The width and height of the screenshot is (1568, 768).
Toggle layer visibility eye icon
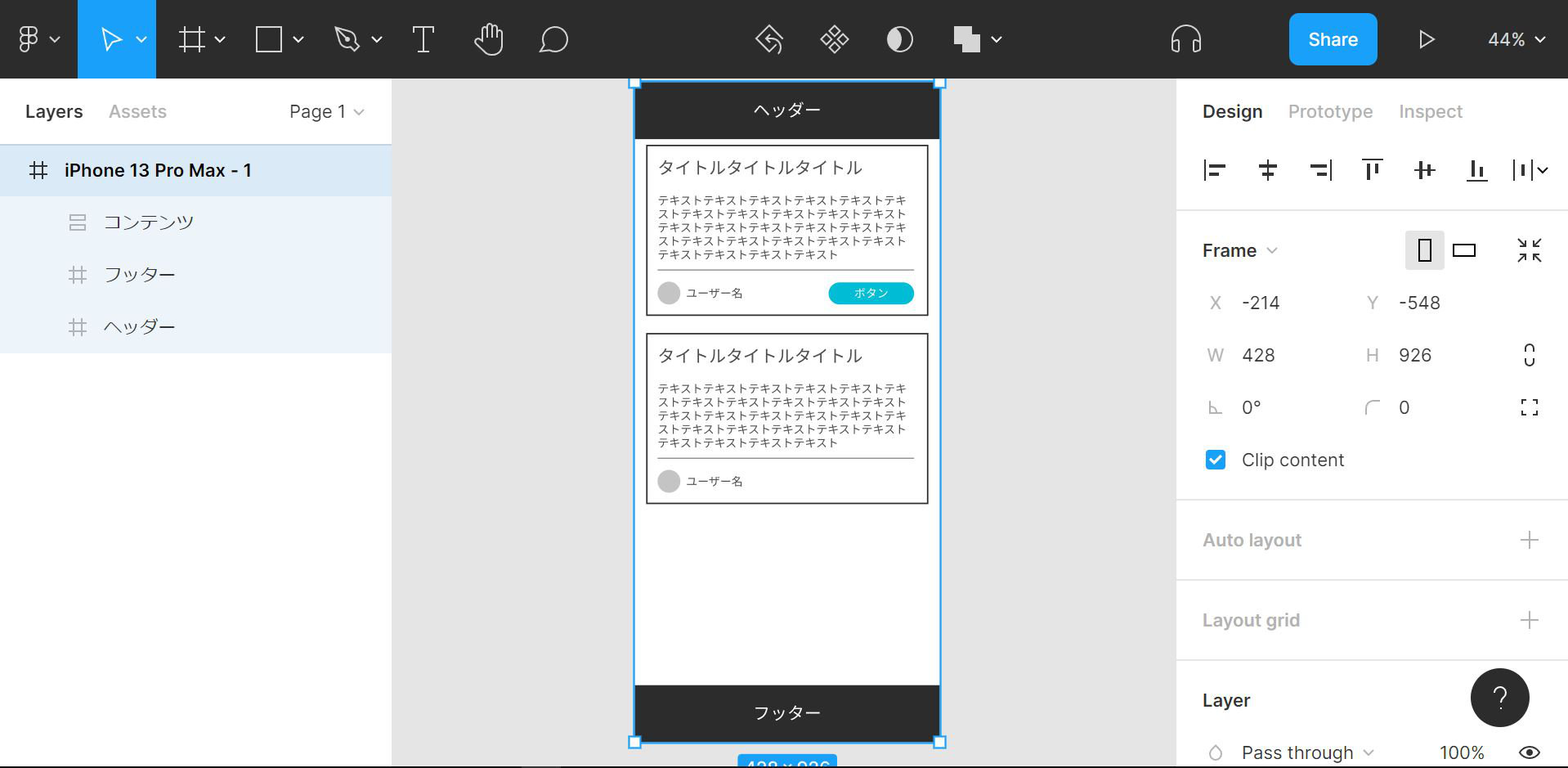[1530, 752]
